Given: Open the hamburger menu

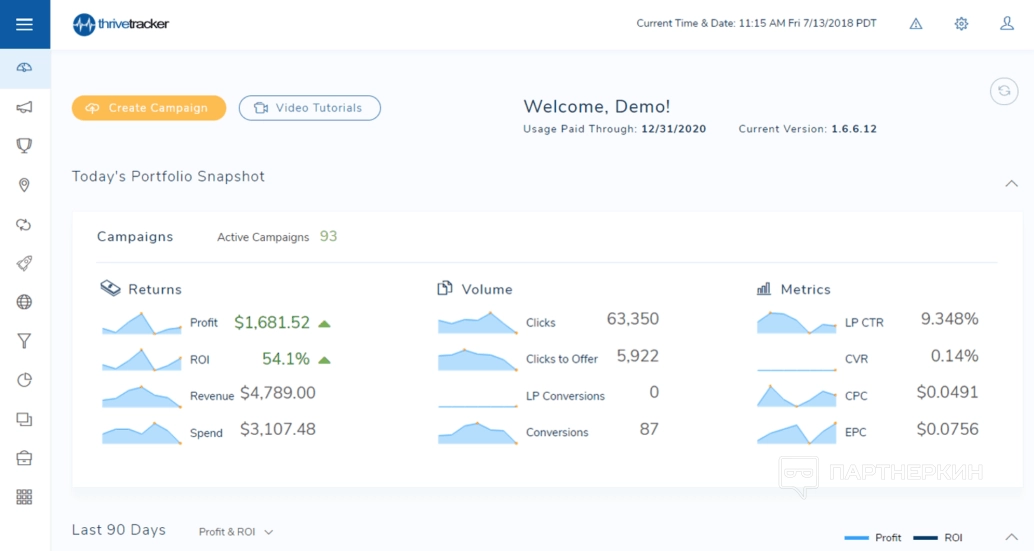Looking at the screenshot, I should click(24, 24).
